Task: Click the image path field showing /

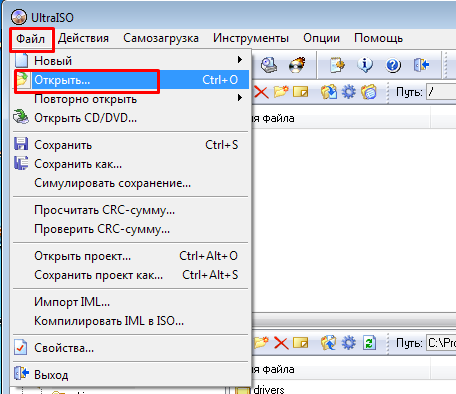Action: click(441, 92)
